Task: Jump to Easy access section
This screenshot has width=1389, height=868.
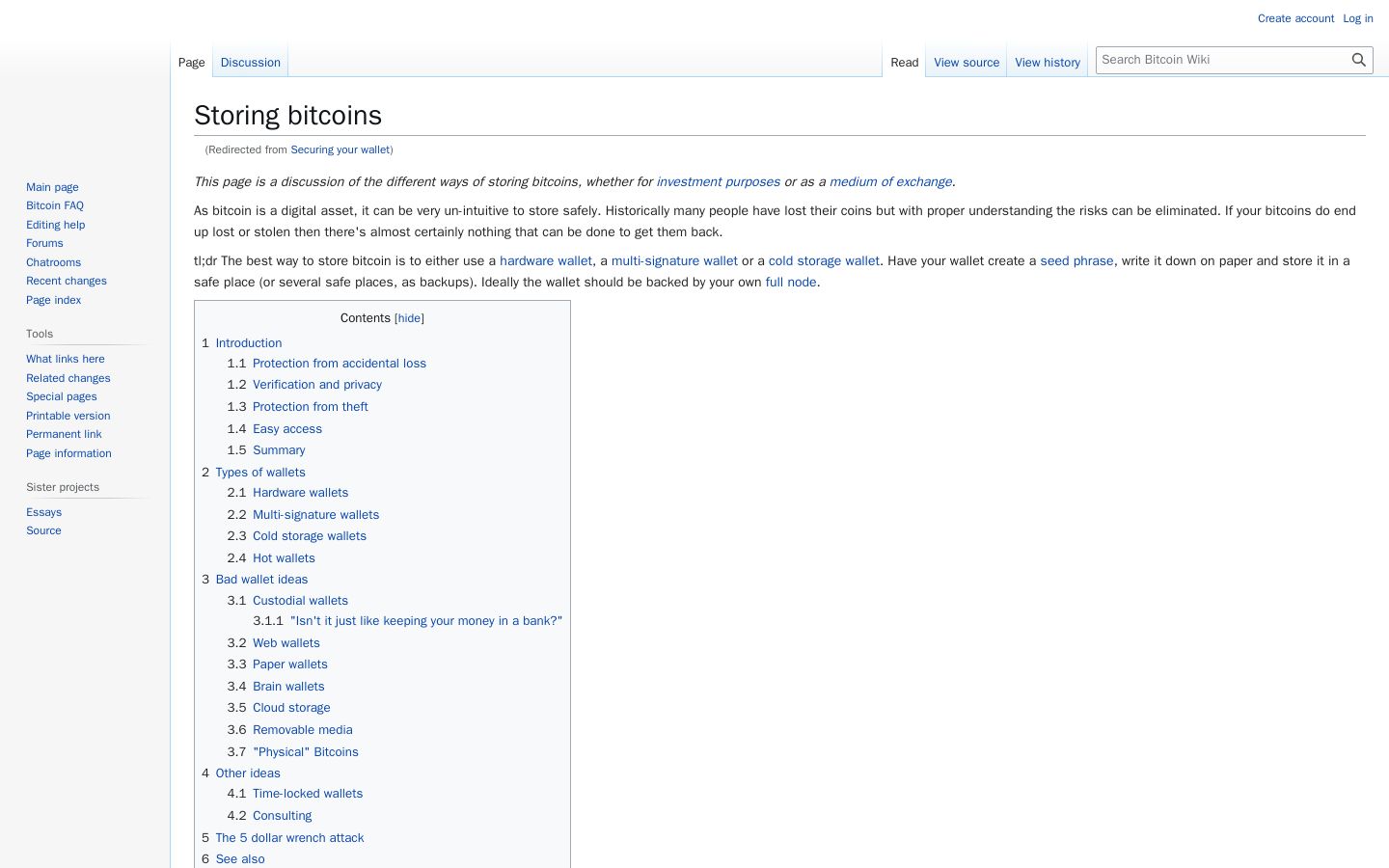Action: point(287,428)
